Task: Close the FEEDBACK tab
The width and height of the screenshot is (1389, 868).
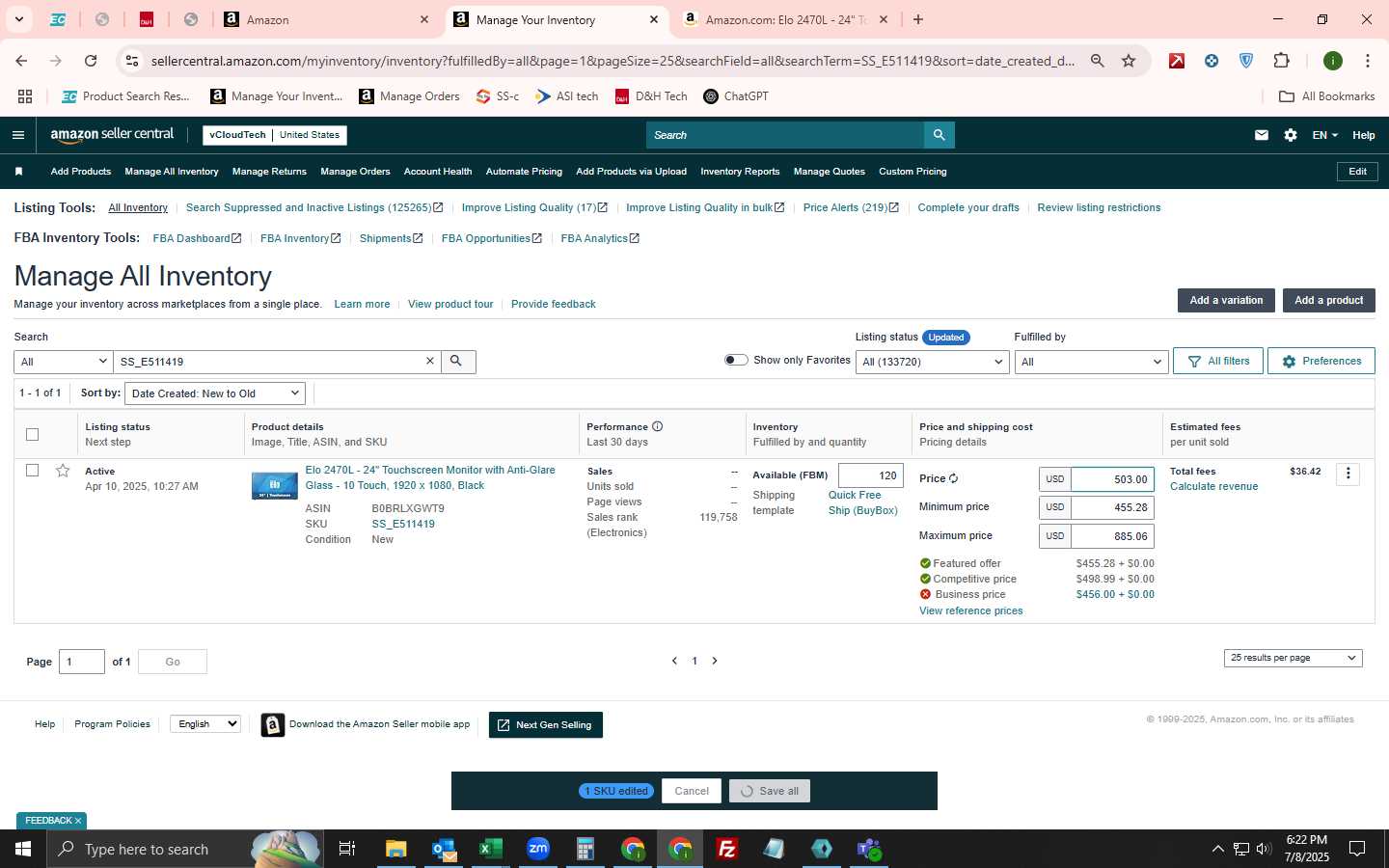Action: tap(78, 821)
